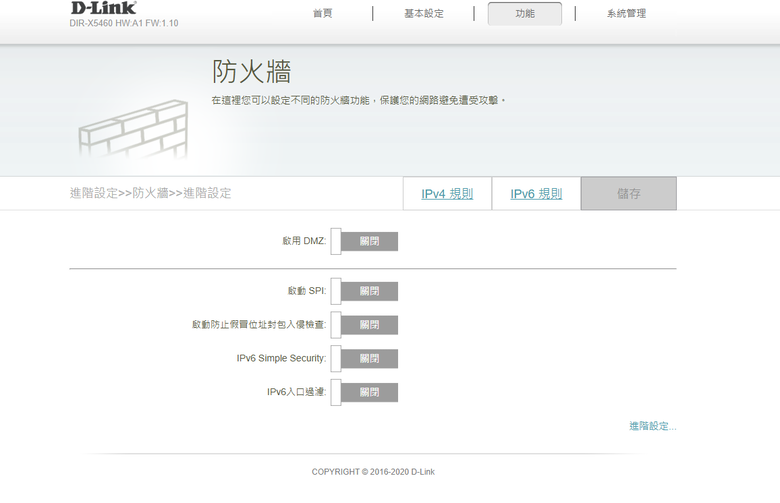Click the COPYRIGHT © 2016-2020 D-Link footer
The width and height of the screenshot is (780, 503).
373,472
